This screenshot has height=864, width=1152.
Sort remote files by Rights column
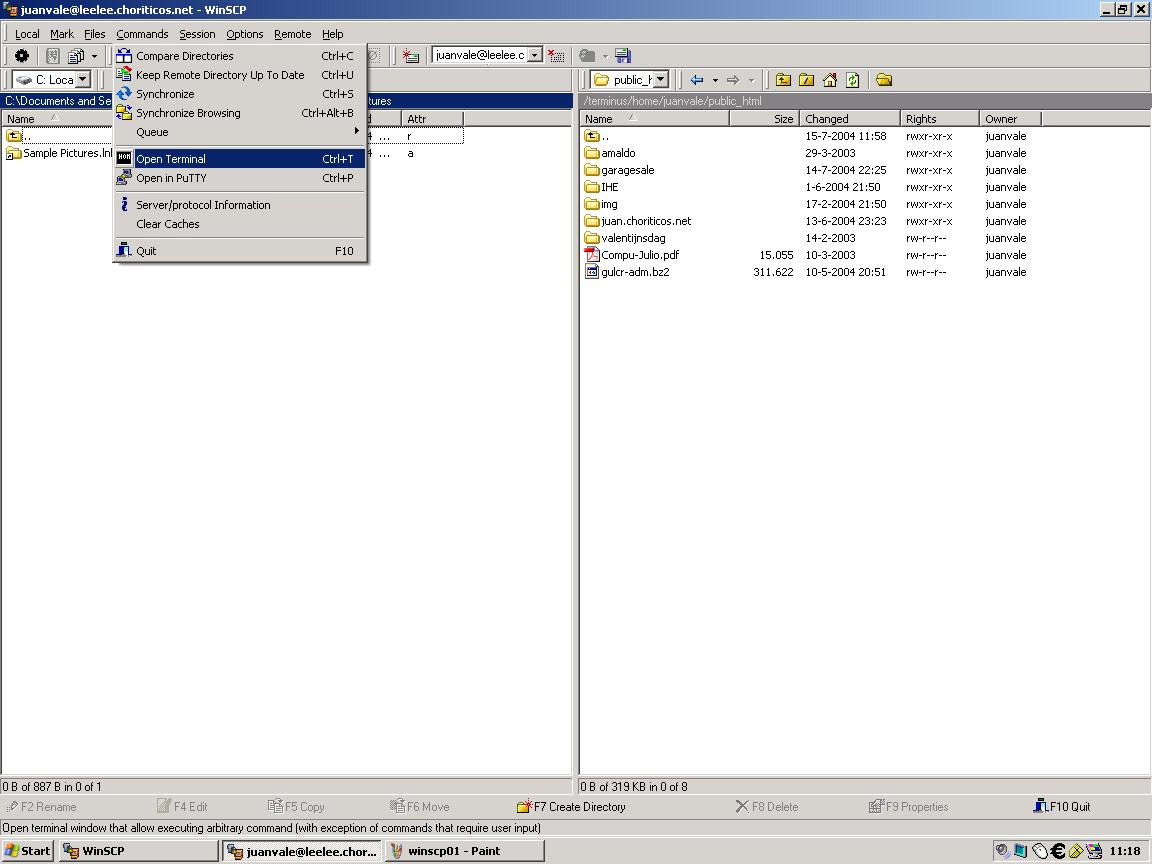click(x=940, y=119)
